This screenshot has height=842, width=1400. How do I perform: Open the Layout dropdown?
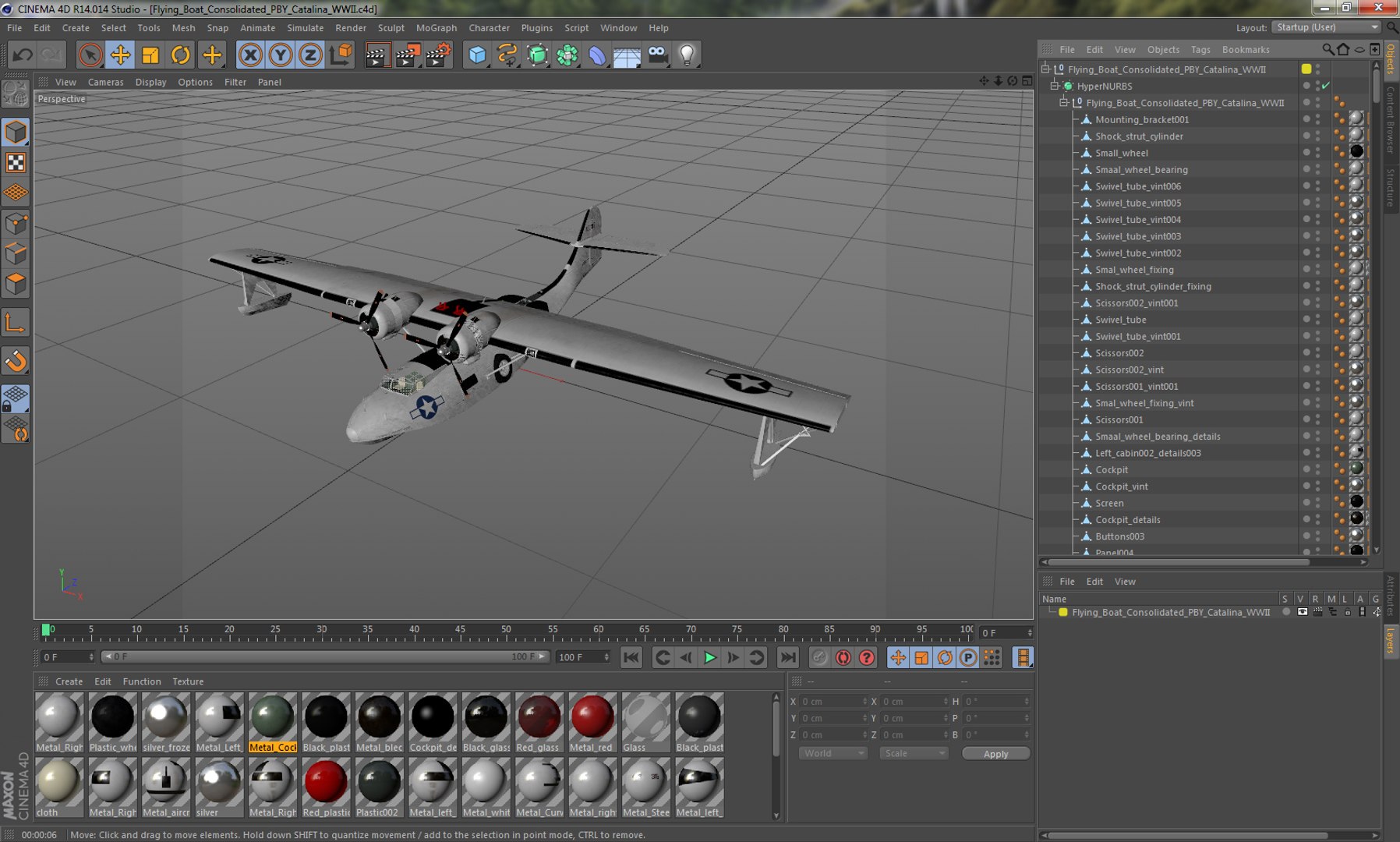pyautogui.click(x=1327, y=27)
